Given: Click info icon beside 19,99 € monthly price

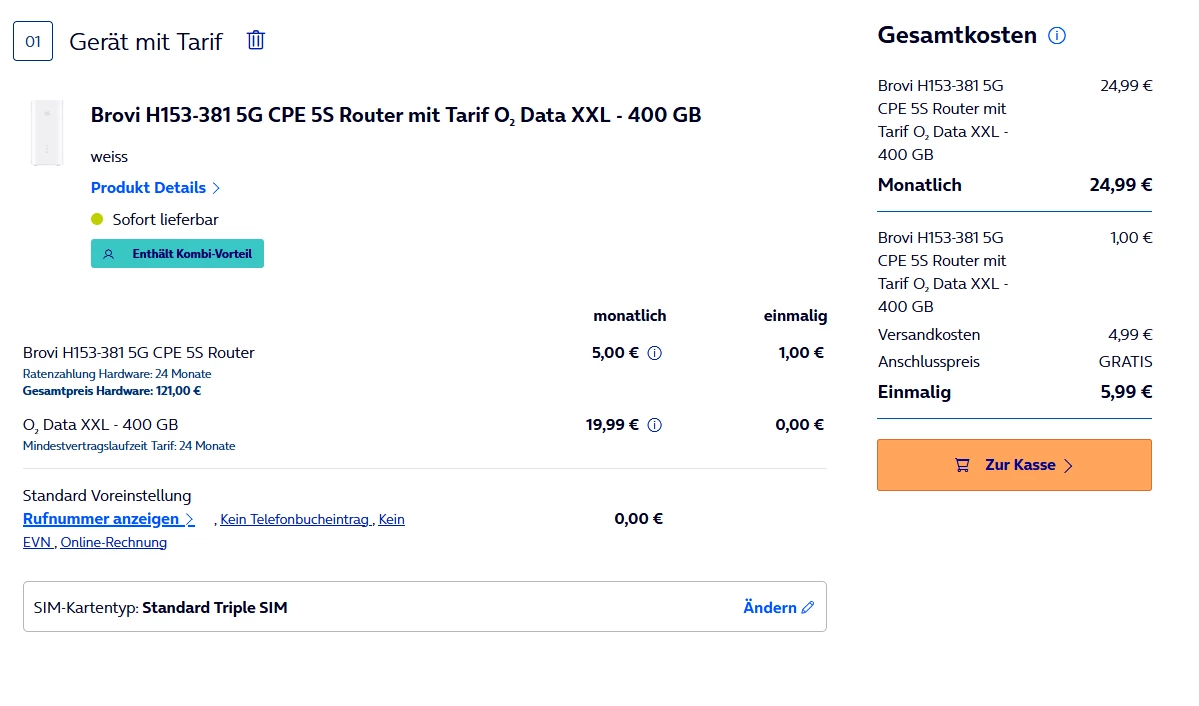Looking at the screenshot, I should (x=655, y=425).
